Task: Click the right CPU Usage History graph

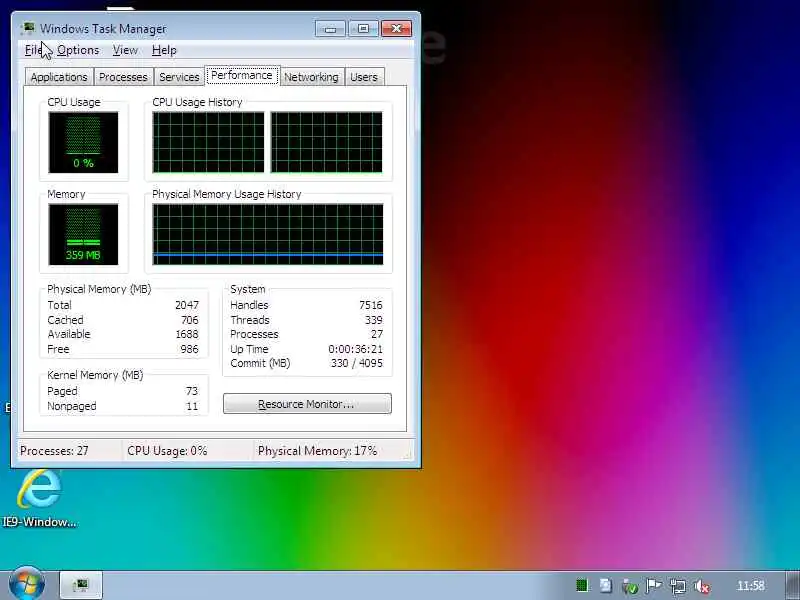Action: click(x=327, y=142)
